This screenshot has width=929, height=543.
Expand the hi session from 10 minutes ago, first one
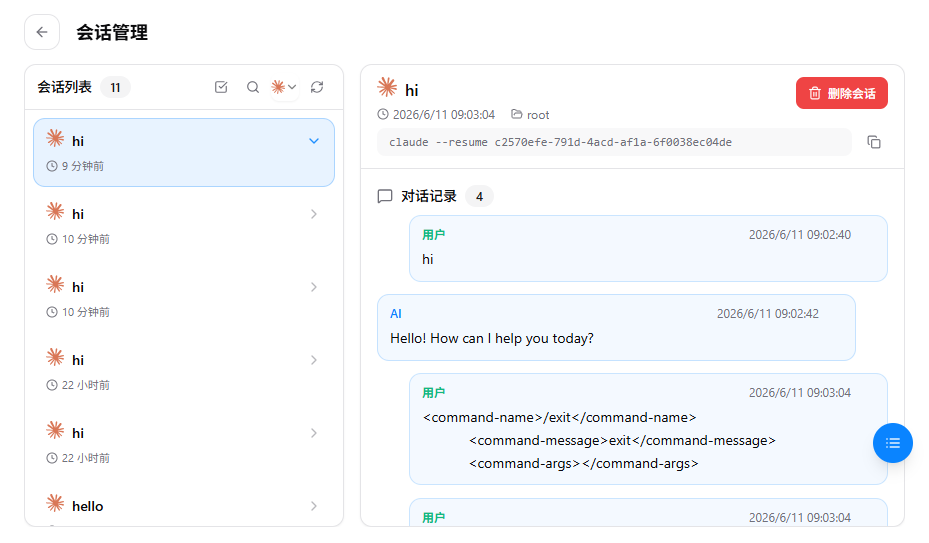click(x=314, y=214)
